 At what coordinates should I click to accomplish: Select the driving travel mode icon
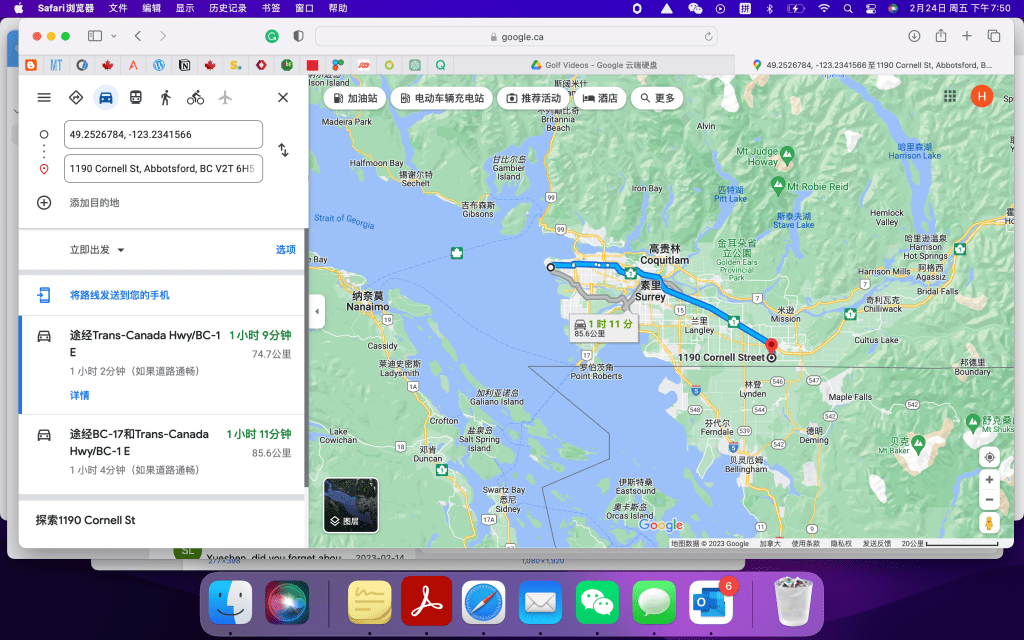point(105,97)
